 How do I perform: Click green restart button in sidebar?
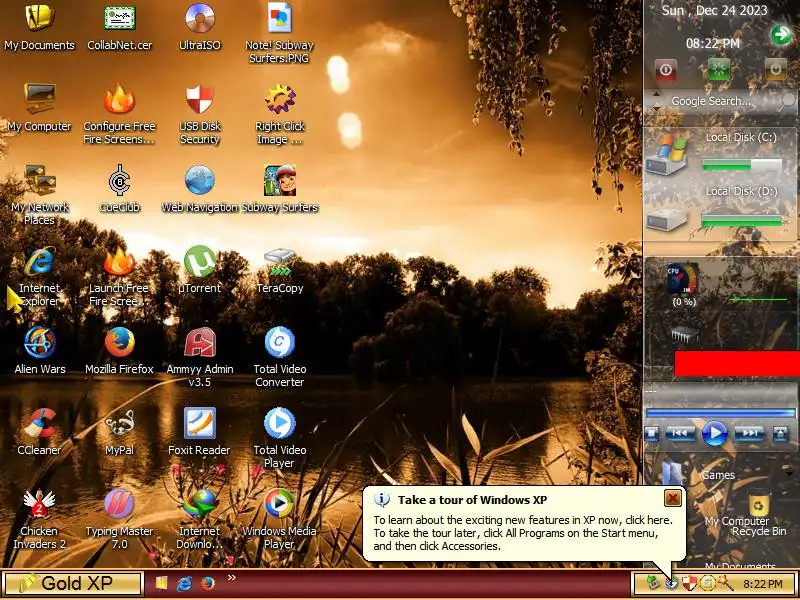coord(719,69)
